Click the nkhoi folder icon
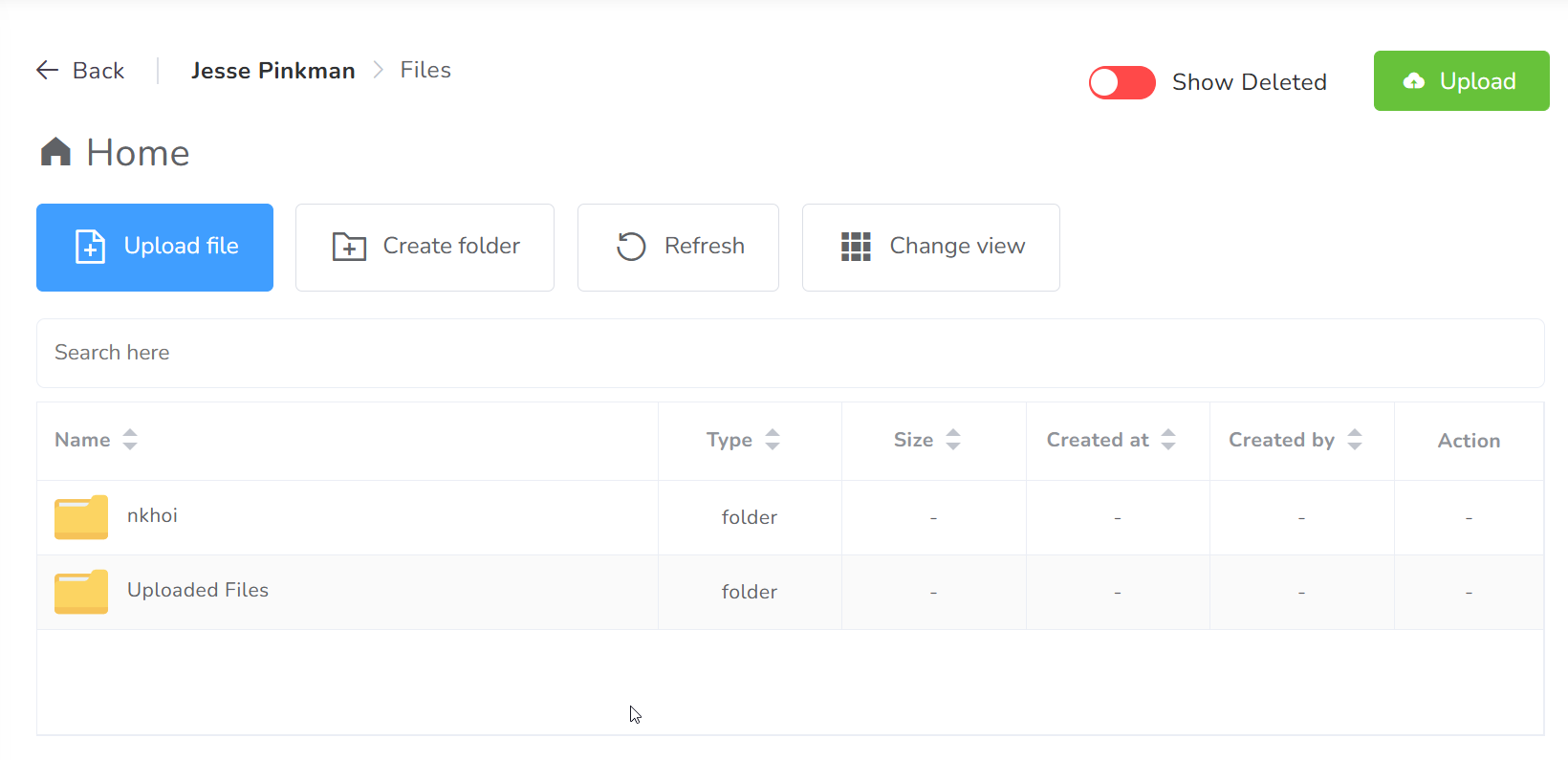 81,517
